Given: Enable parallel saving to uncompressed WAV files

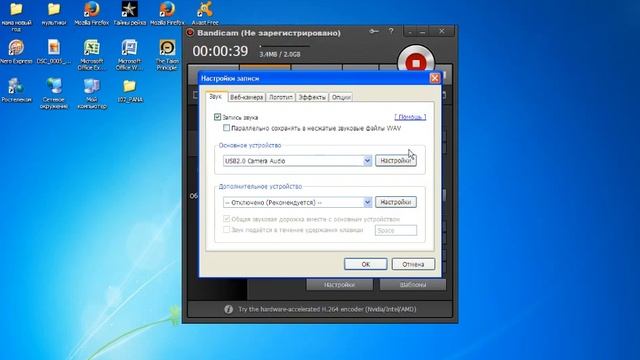Looking at the screenshot, I should click(x=227, y=128).
